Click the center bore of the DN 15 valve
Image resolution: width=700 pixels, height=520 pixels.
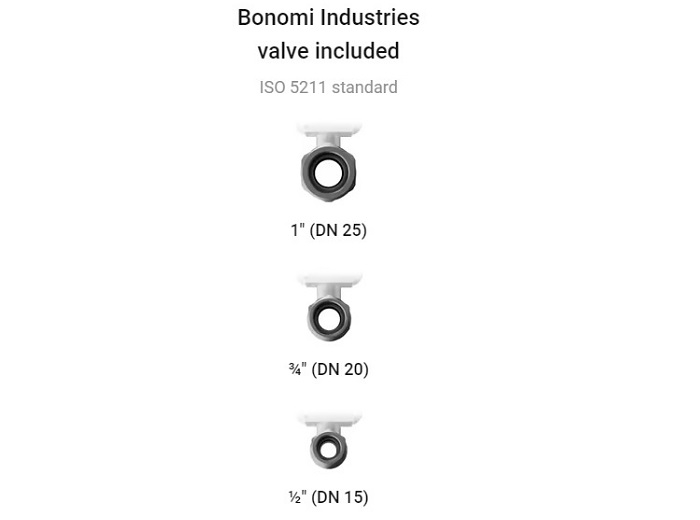[328, 447]
